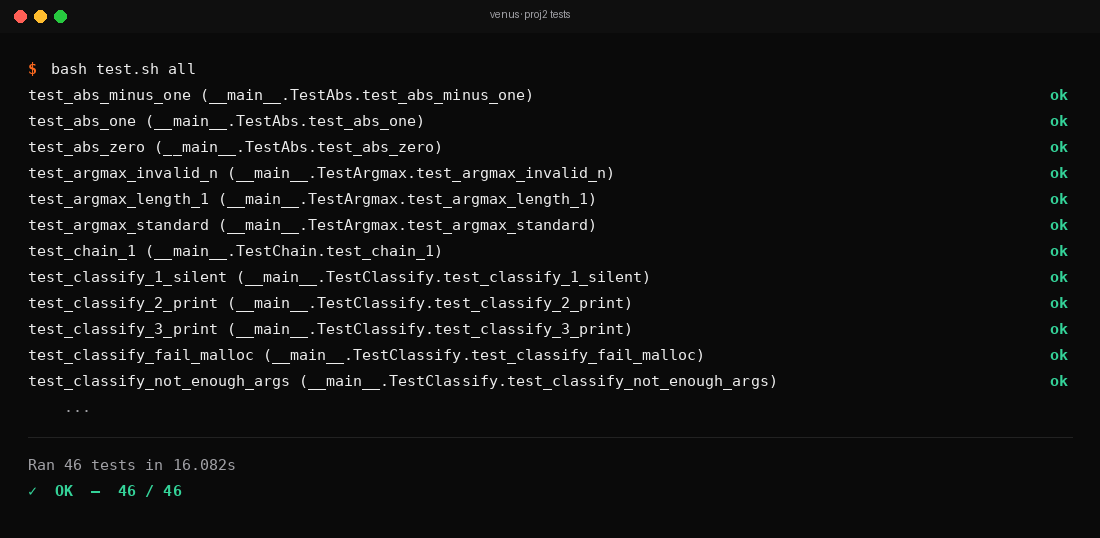Click the yellow minimize window button
Viewport: 1100px width, 538px height.
tap(40, 16)
